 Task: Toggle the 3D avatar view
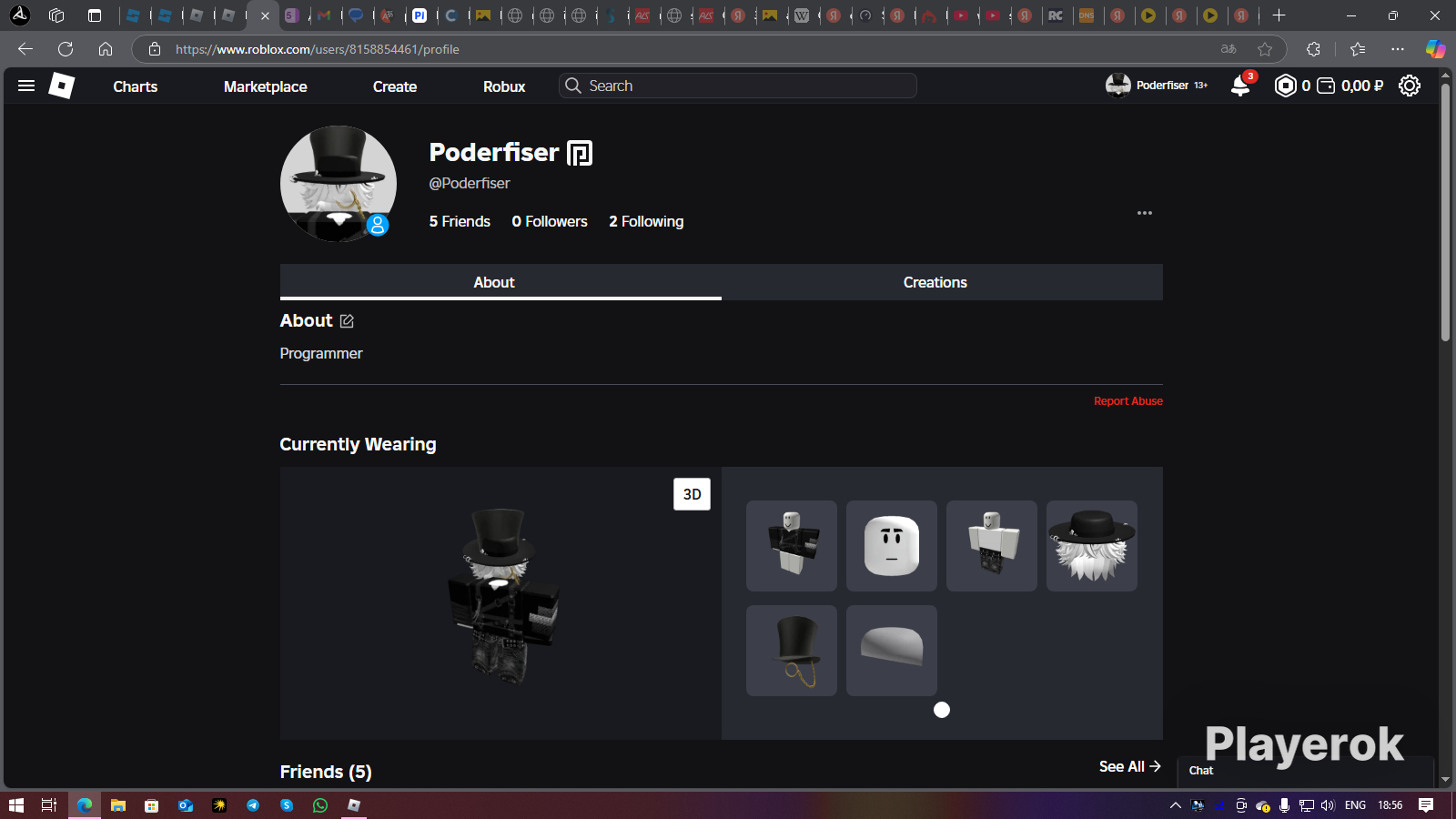692,494
